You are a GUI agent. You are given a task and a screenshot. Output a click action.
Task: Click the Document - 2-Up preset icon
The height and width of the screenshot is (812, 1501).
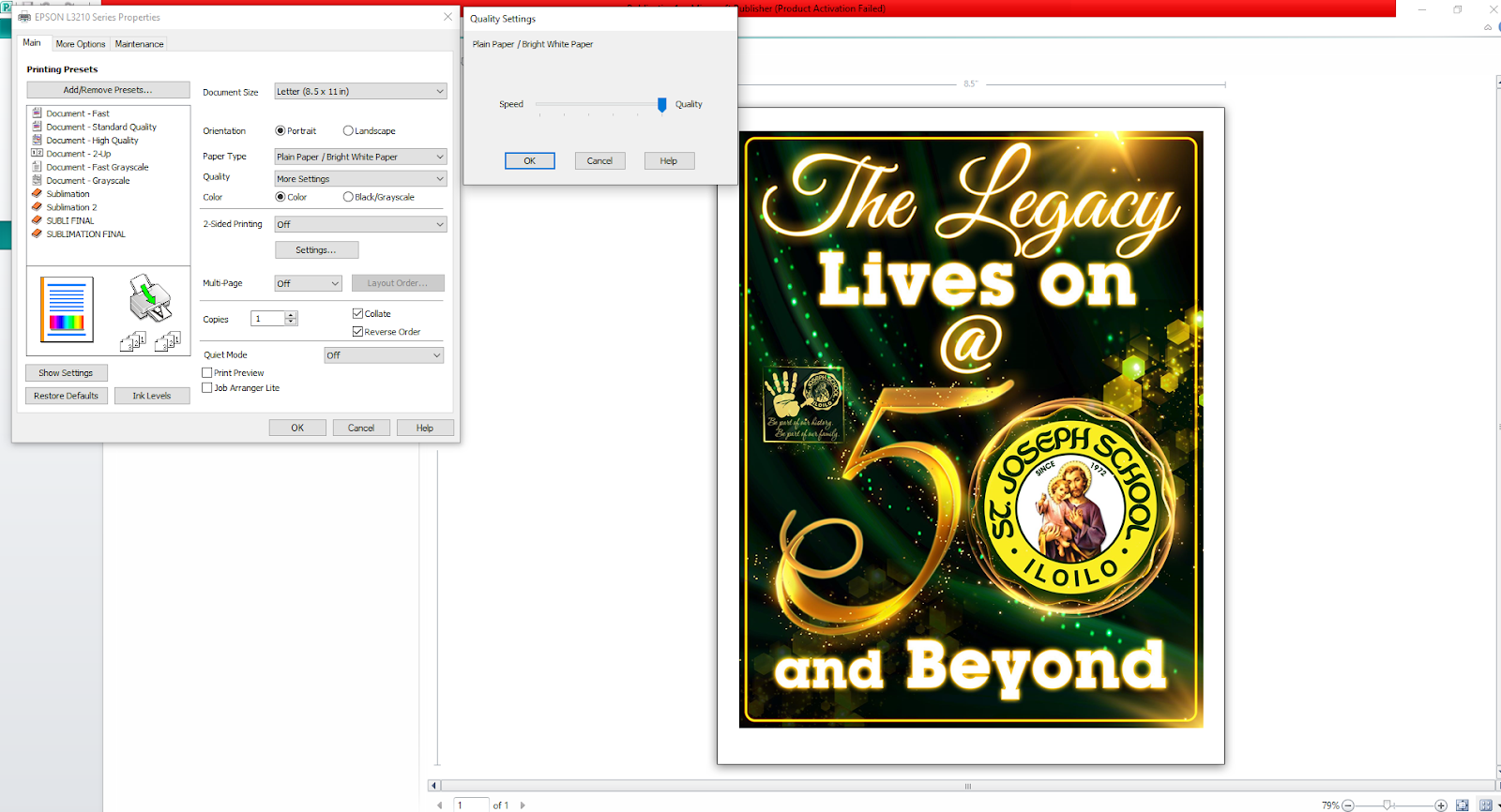tap(37, 153)
